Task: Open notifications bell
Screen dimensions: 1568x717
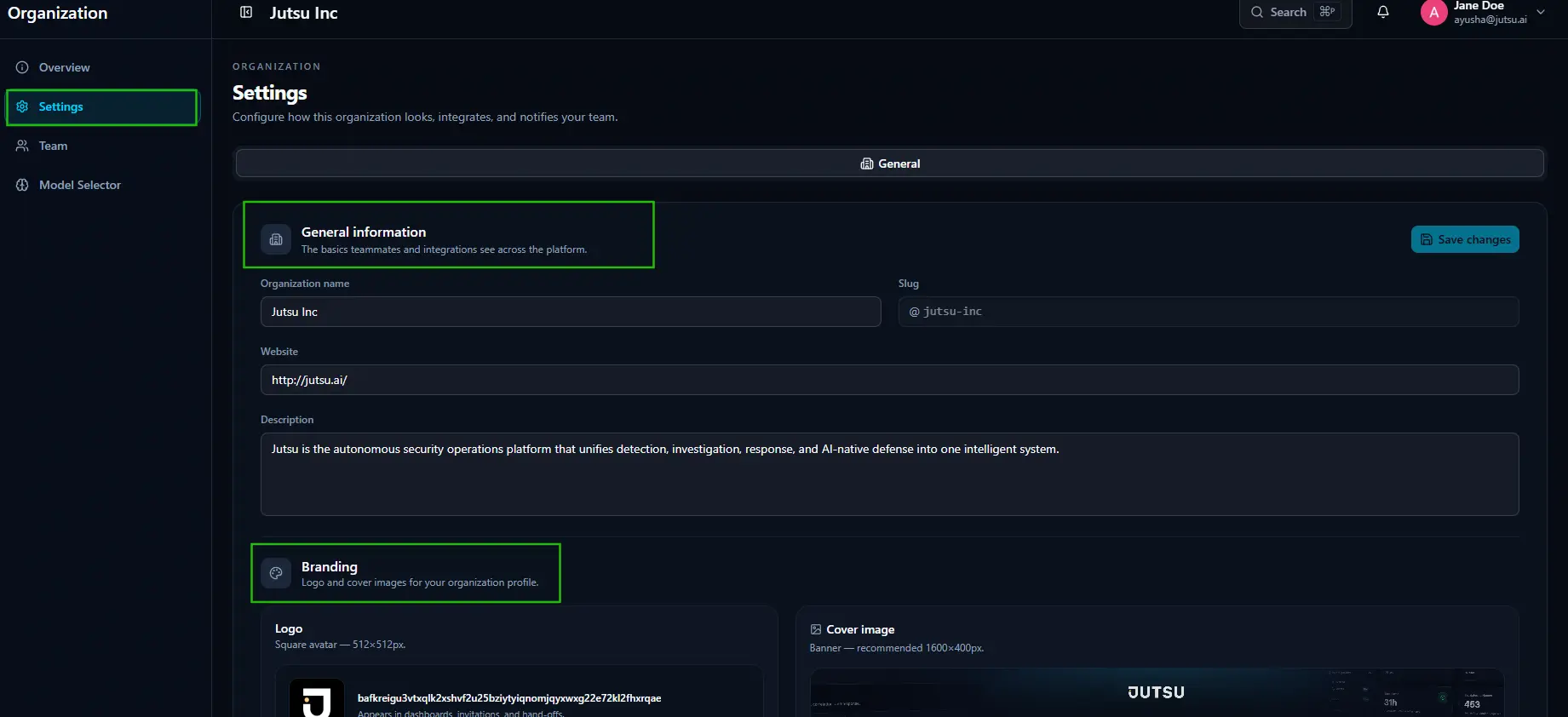Action: coord(1383,12)
